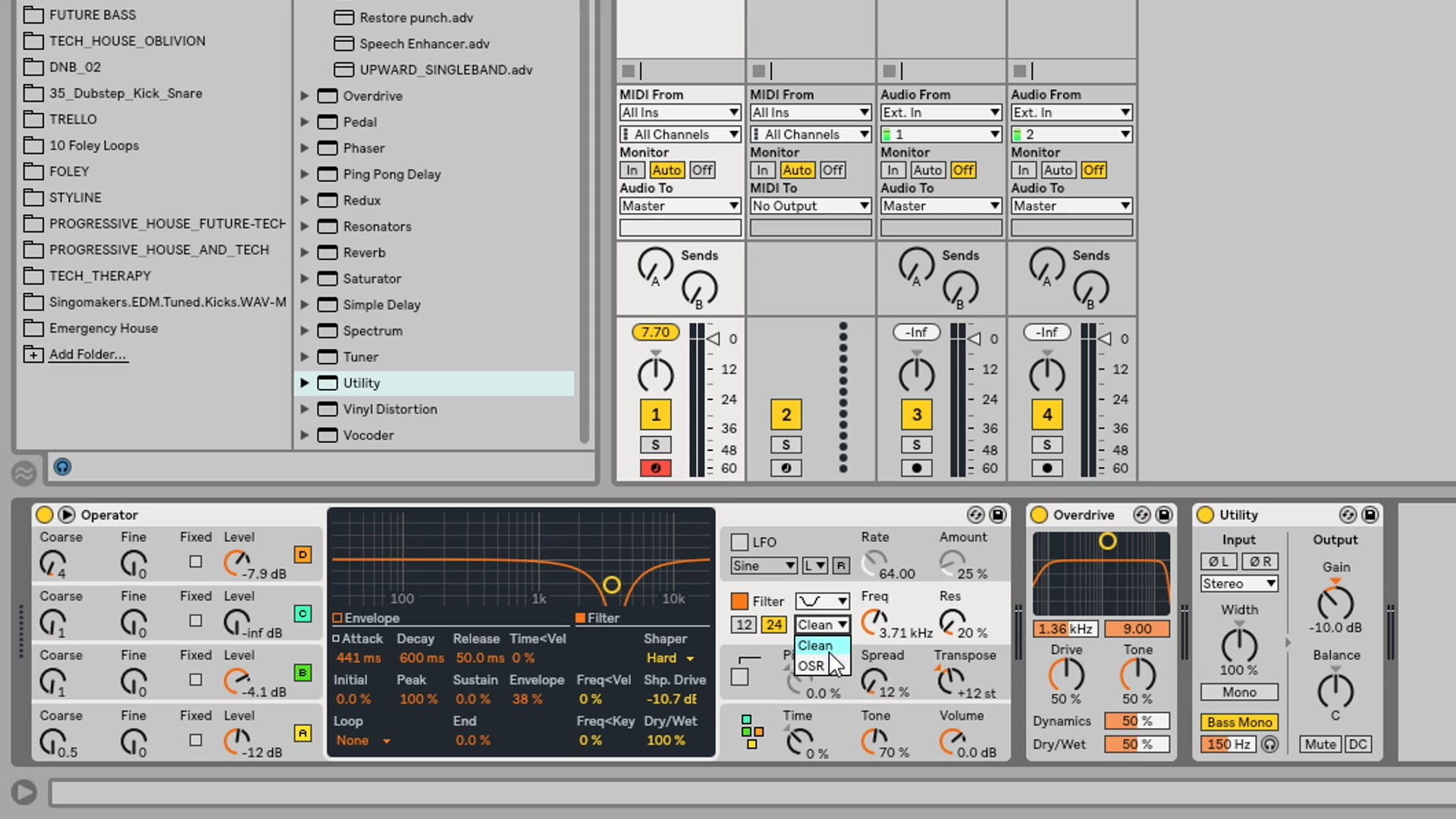1456x819 pixels.
Task: Open the TECH_THERAPY folder
Action: point(100,276)
